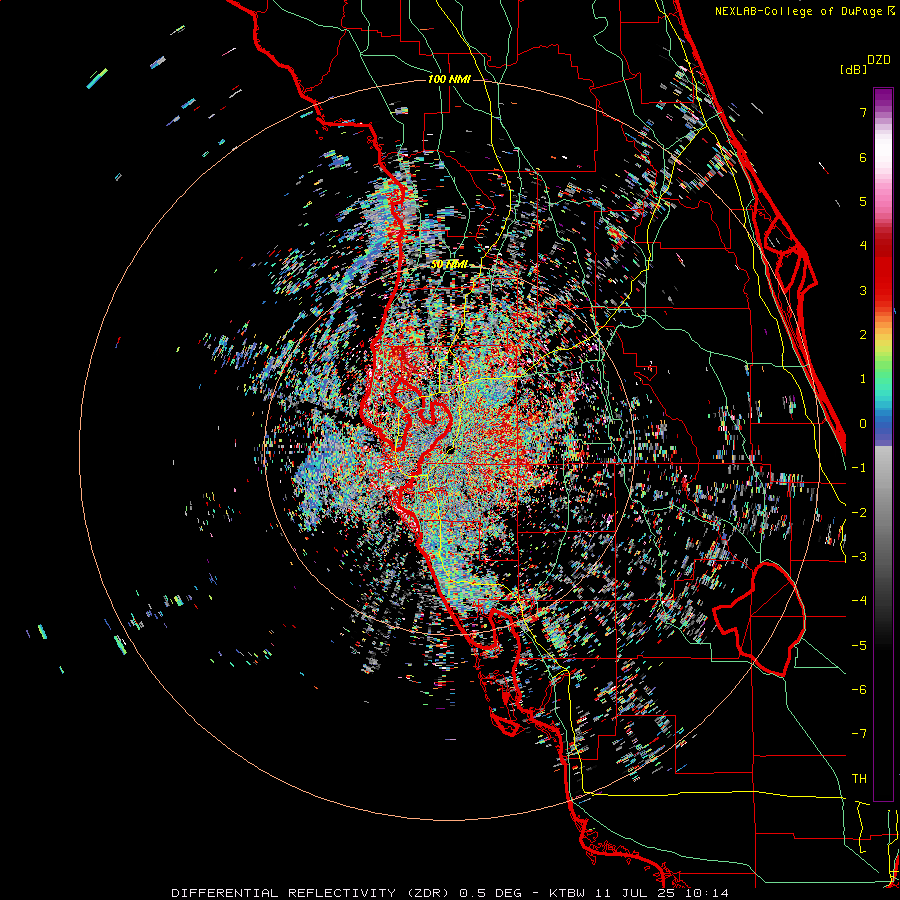Click the 5 tick value on the scale
Image resolution: width=900 pixels, height=900 pixels.
(863, 201)
